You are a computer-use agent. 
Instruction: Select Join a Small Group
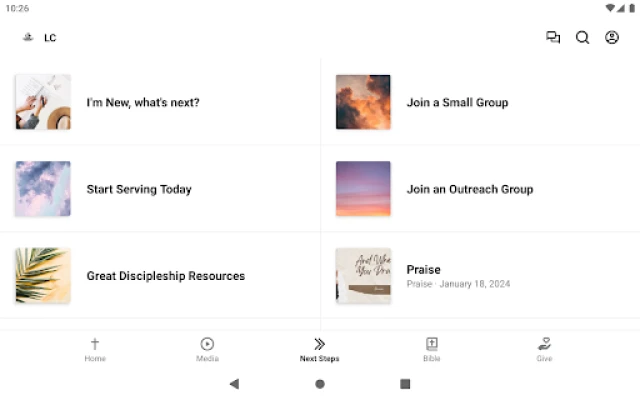click(x=457, y=102)
